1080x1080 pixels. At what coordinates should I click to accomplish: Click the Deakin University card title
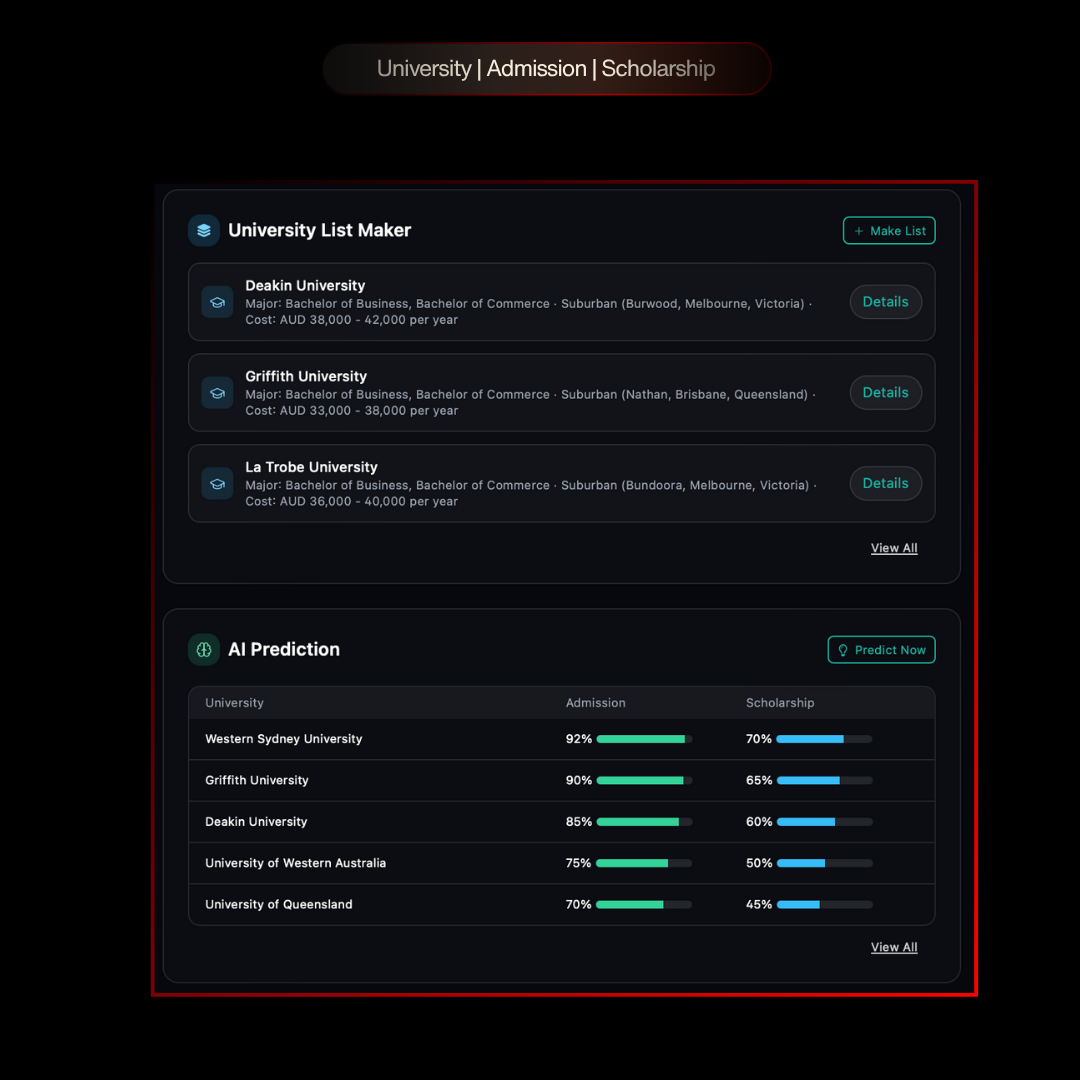coord(305,285)
